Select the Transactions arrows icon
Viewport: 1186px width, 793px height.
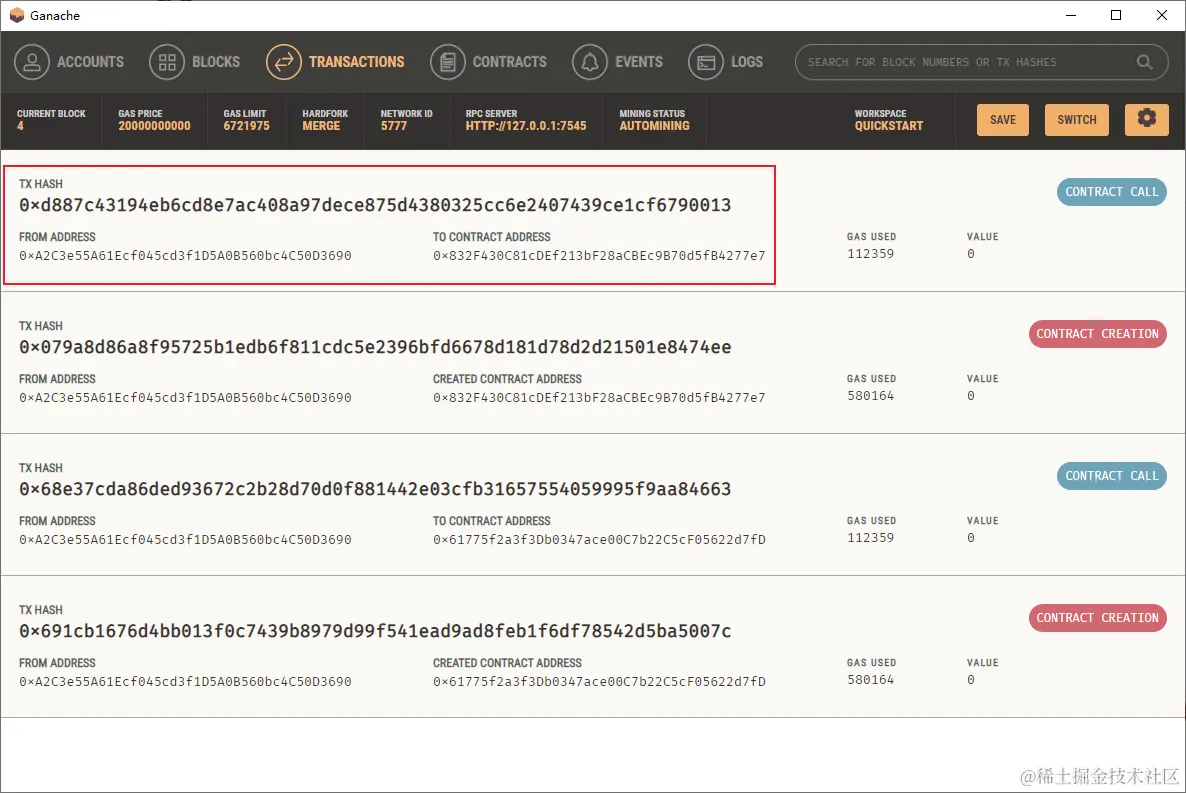[x=284, y=62]
